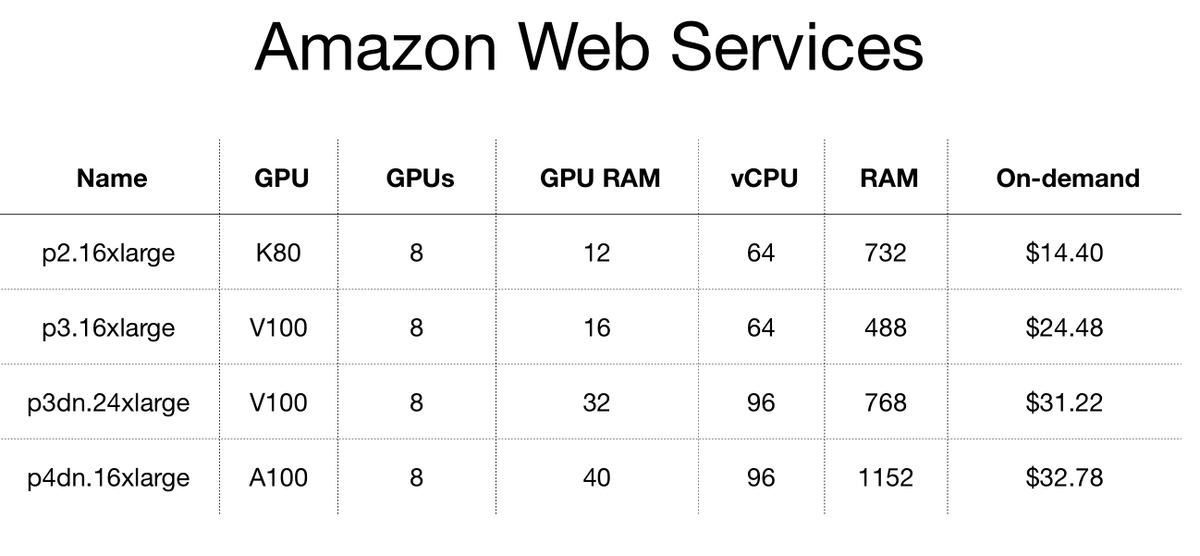The image size is (1200, 556).
Task: Click the GPU RAM column header
Action: [x=600, y=178]
